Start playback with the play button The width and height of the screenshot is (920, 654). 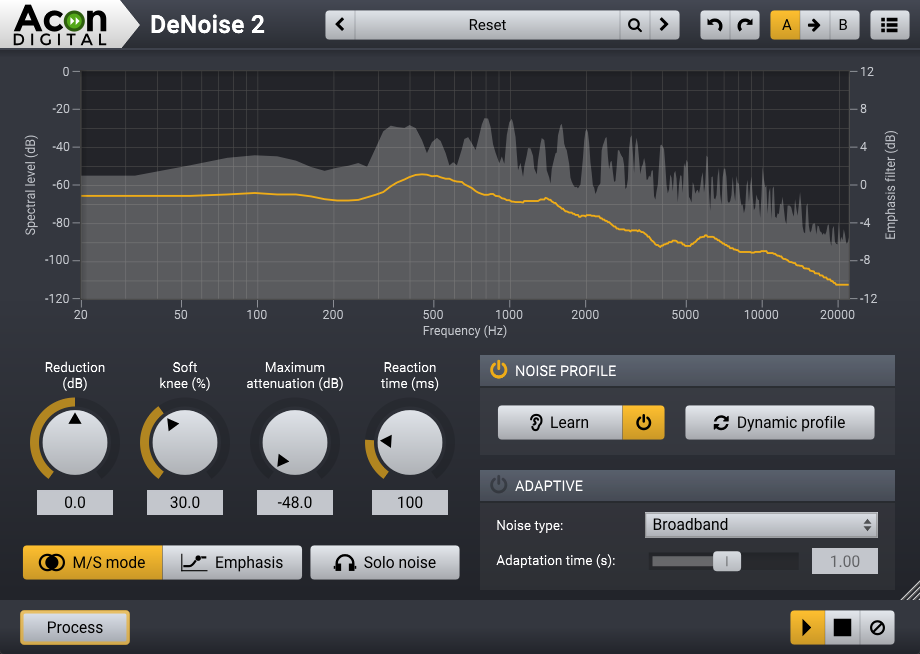[807, 628]
